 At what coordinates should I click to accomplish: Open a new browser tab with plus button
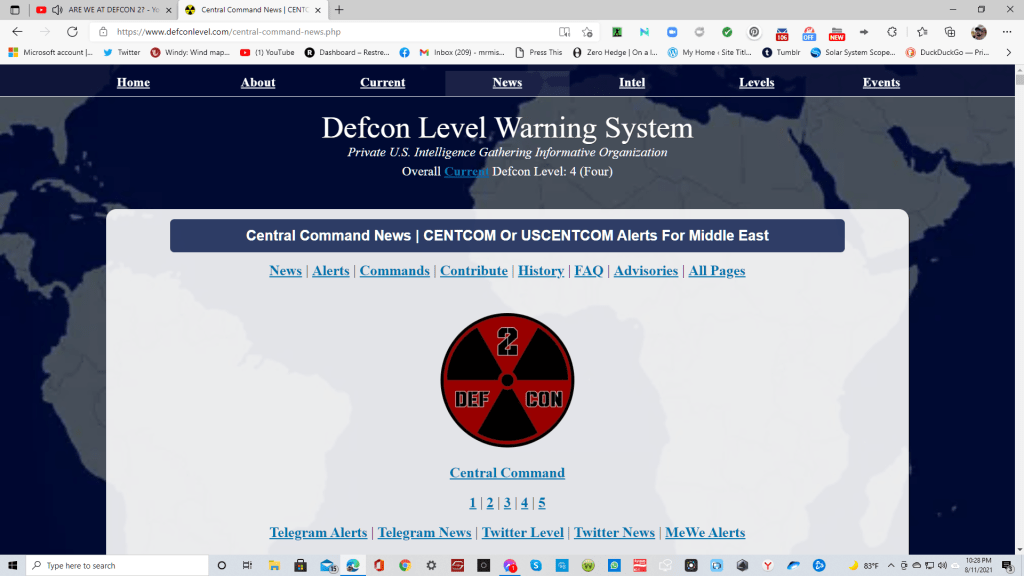(x=339, y=10)
